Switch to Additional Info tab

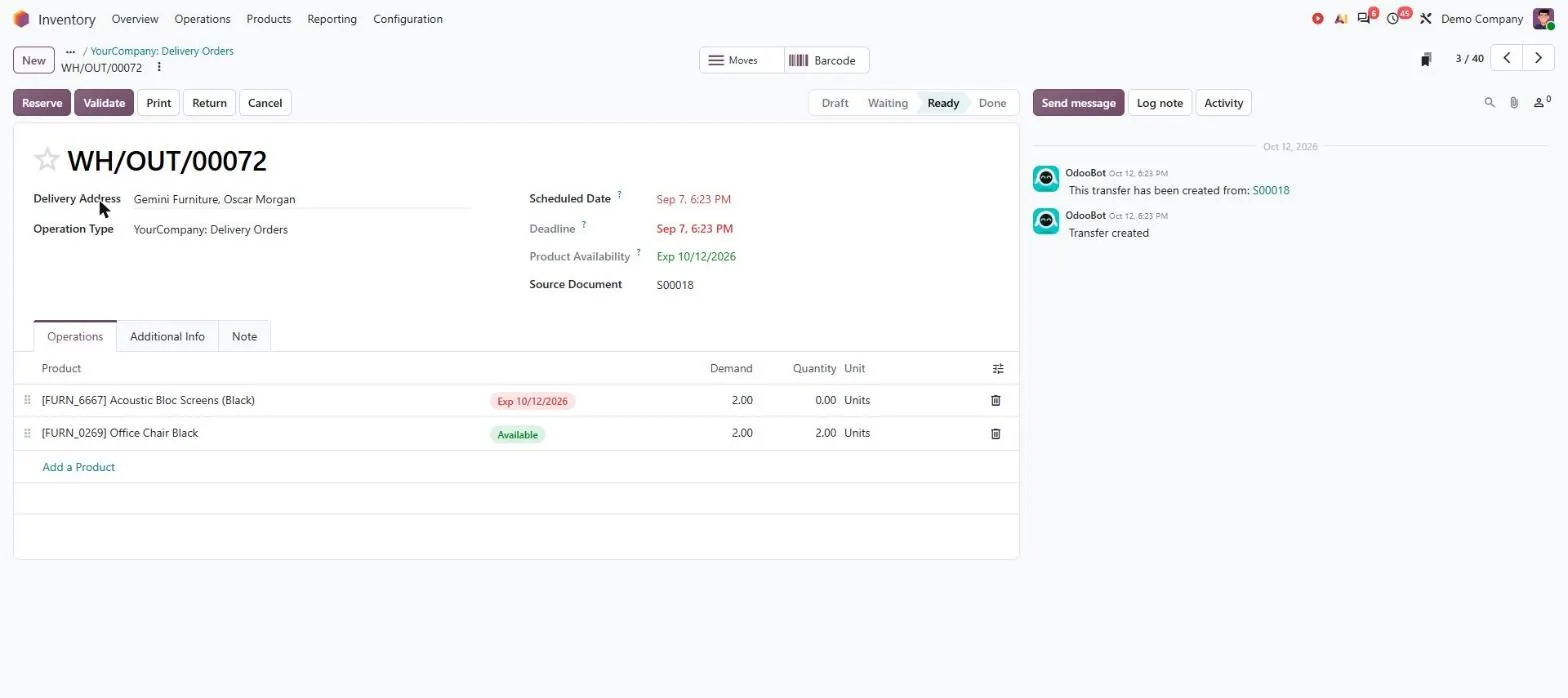(167, 336)
